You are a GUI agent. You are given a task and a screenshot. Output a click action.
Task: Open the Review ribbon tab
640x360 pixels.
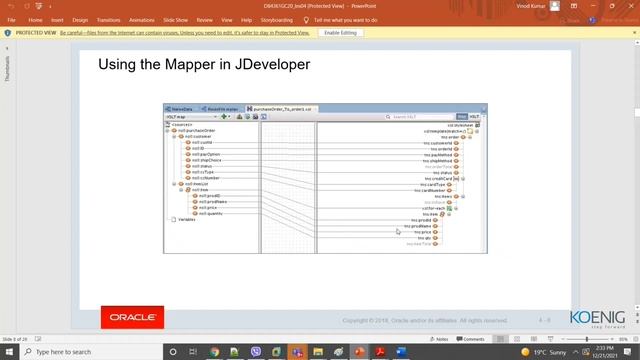pyautogui.click(x=204, y=20)
